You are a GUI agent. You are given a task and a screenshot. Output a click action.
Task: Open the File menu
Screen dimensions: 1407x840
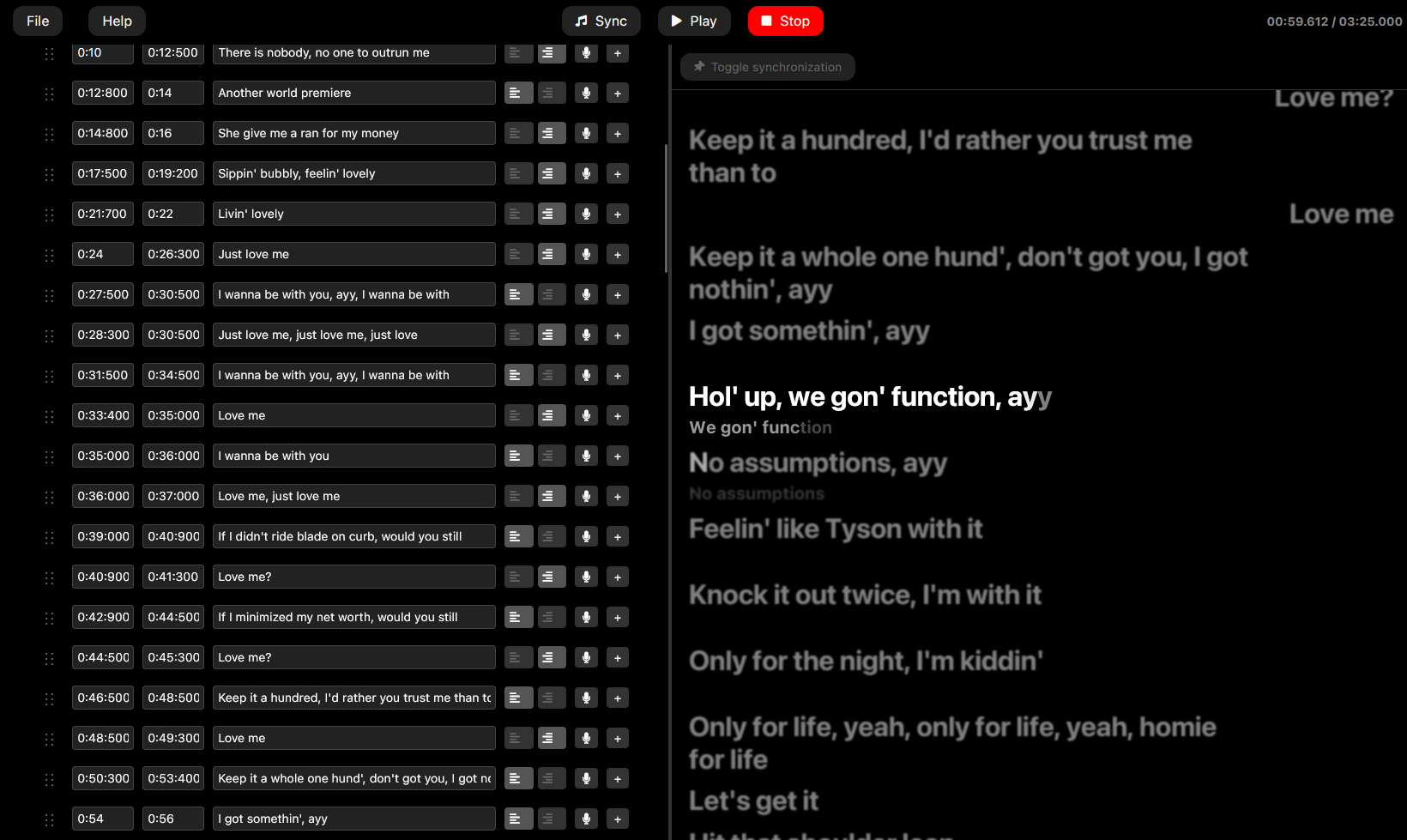[x=38, y=21]
